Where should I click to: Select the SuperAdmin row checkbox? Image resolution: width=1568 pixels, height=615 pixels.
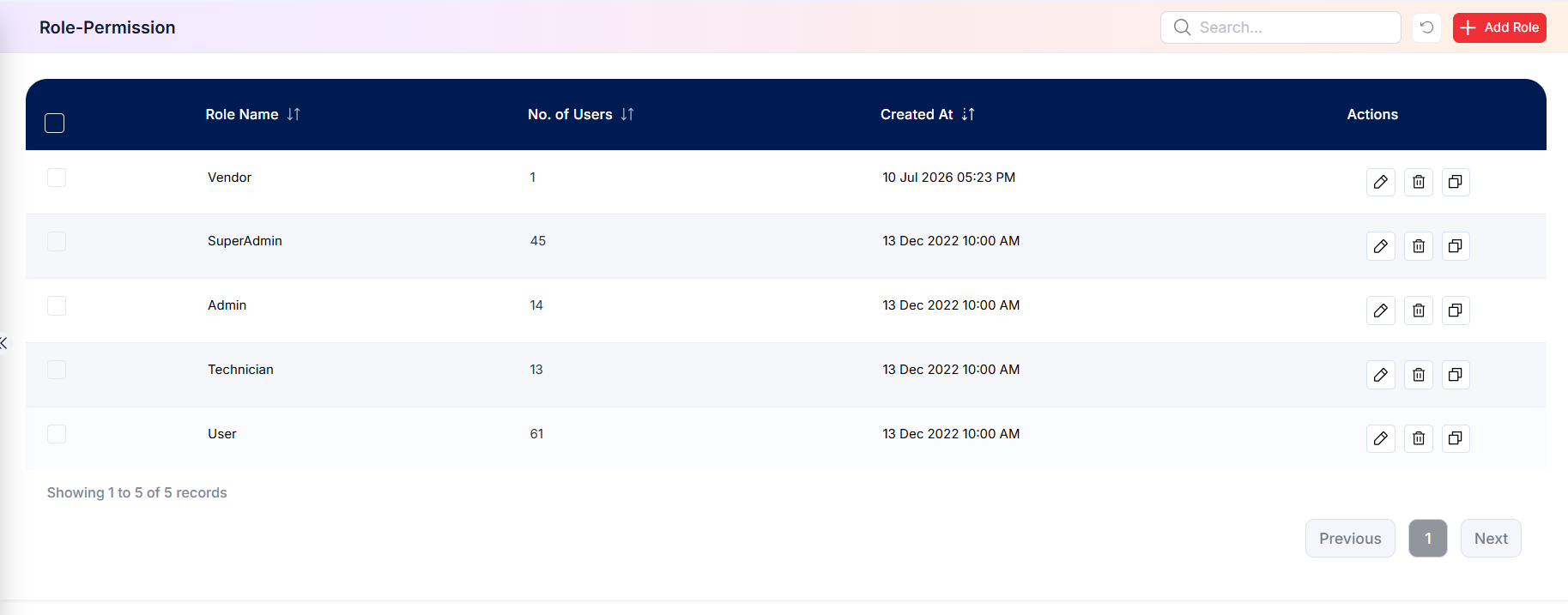coord(57,241)
